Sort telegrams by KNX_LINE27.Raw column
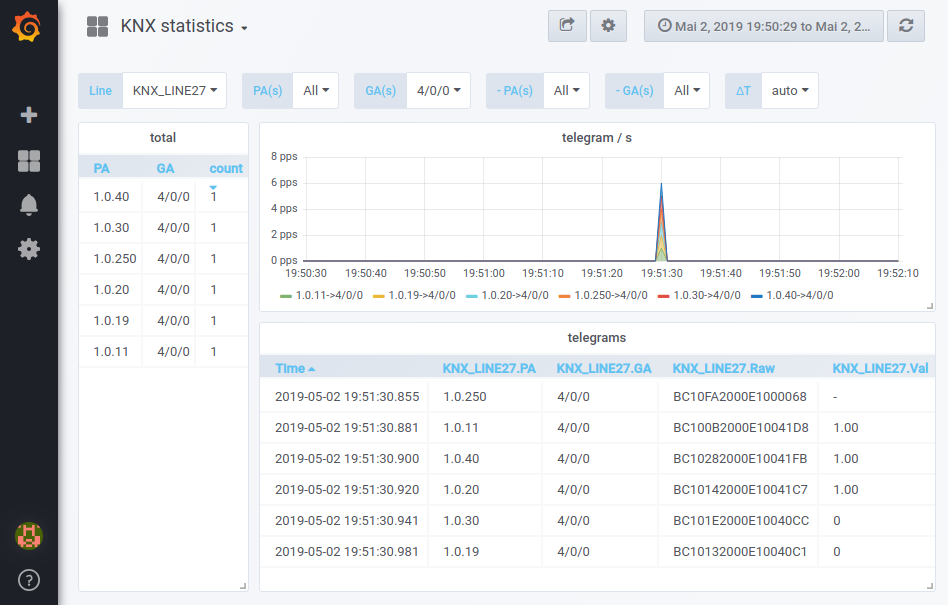 click(724, 369)
